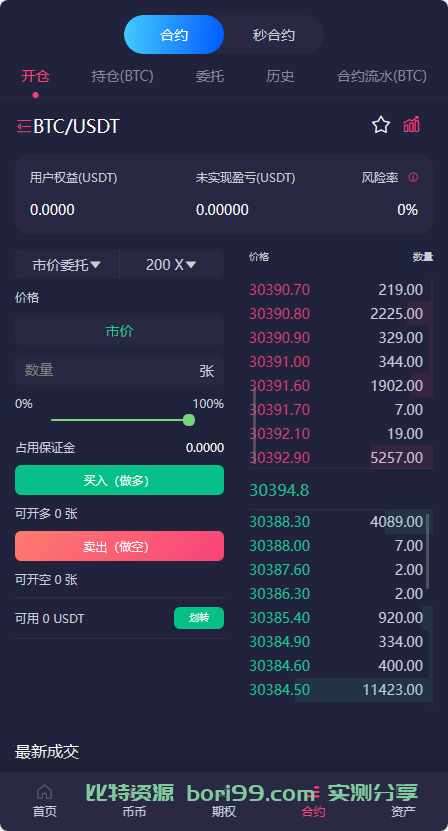Favorite BTC/USDT with the star icon

point(381,126)
